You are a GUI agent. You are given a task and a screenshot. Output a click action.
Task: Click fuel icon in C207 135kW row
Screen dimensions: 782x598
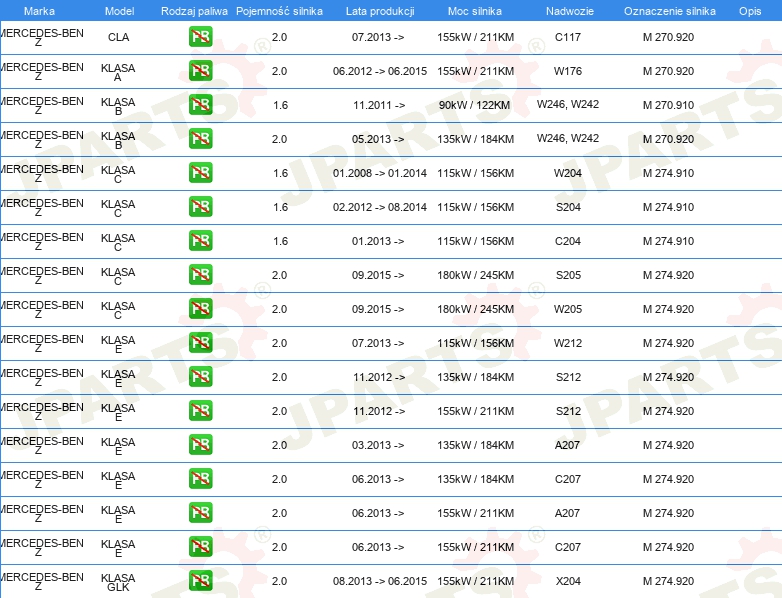tap(200, 479)
